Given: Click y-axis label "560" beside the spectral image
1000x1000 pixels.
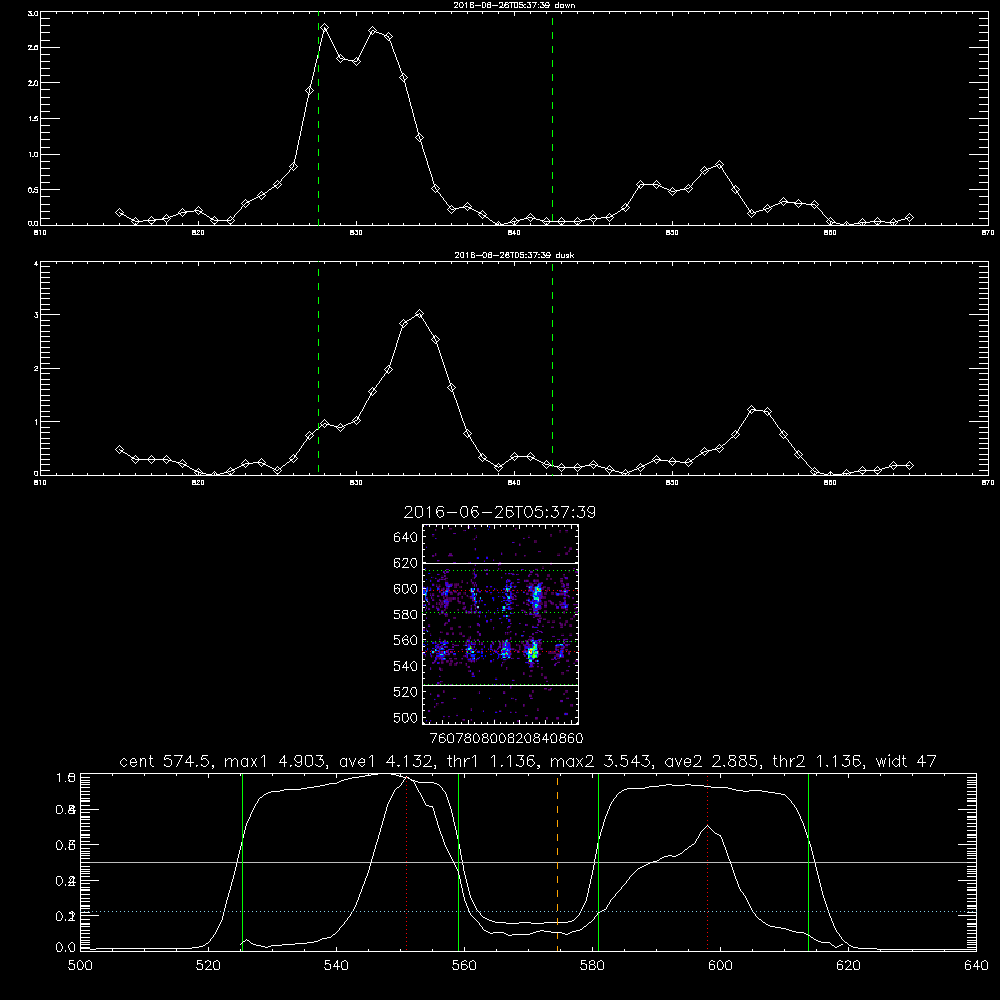Looking at the screenshot, I should (406, 640).
